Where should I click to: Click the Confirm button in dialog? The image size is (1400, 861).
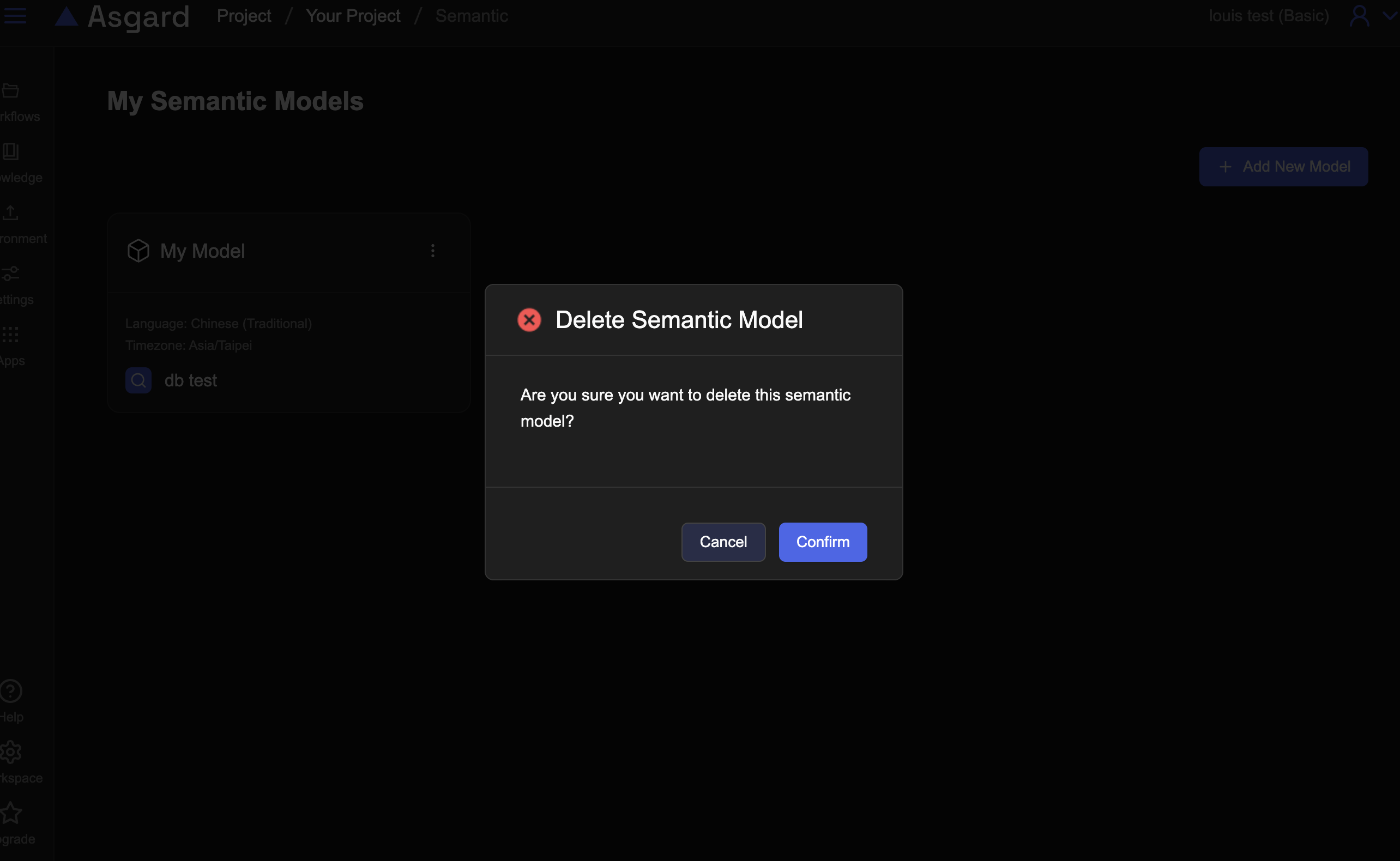[x=823, y=542]
